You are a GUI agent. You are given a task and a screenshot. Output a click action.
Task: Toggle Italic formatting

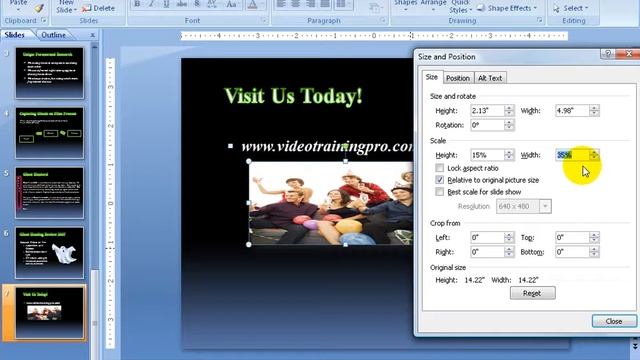click(x=151, y=4)
